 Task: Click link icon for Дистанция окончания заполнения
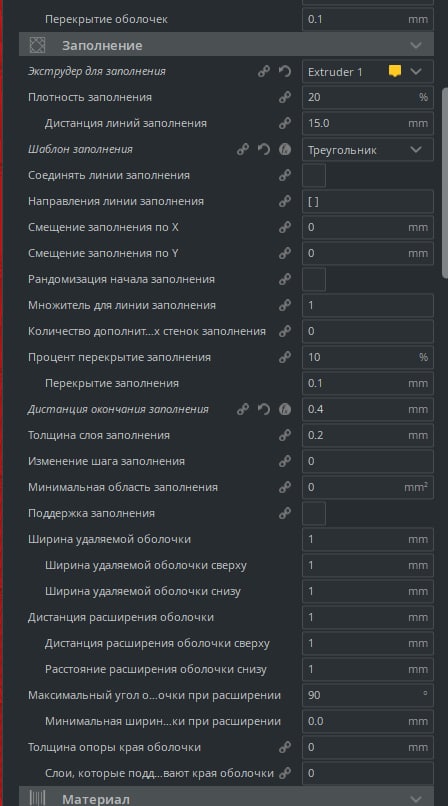click(x=242, y=409)
